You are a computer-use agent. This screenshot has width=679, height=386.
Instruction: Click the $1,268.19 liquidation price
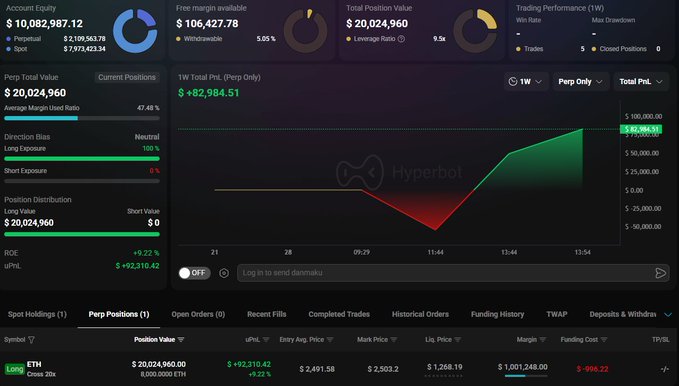(x=445, y=367)
